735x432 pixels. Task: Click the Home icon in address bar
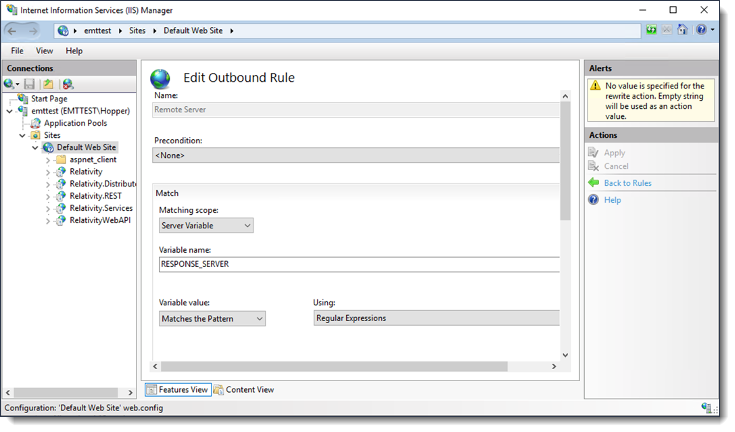[682, 30]
